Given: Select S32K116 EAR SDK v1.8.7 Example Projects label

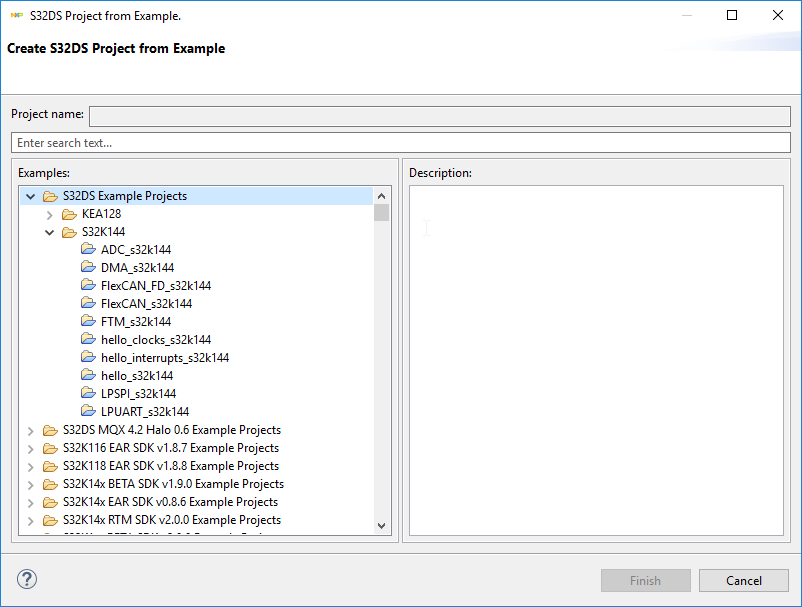Looking at the screenshot, I should (171, 448).
